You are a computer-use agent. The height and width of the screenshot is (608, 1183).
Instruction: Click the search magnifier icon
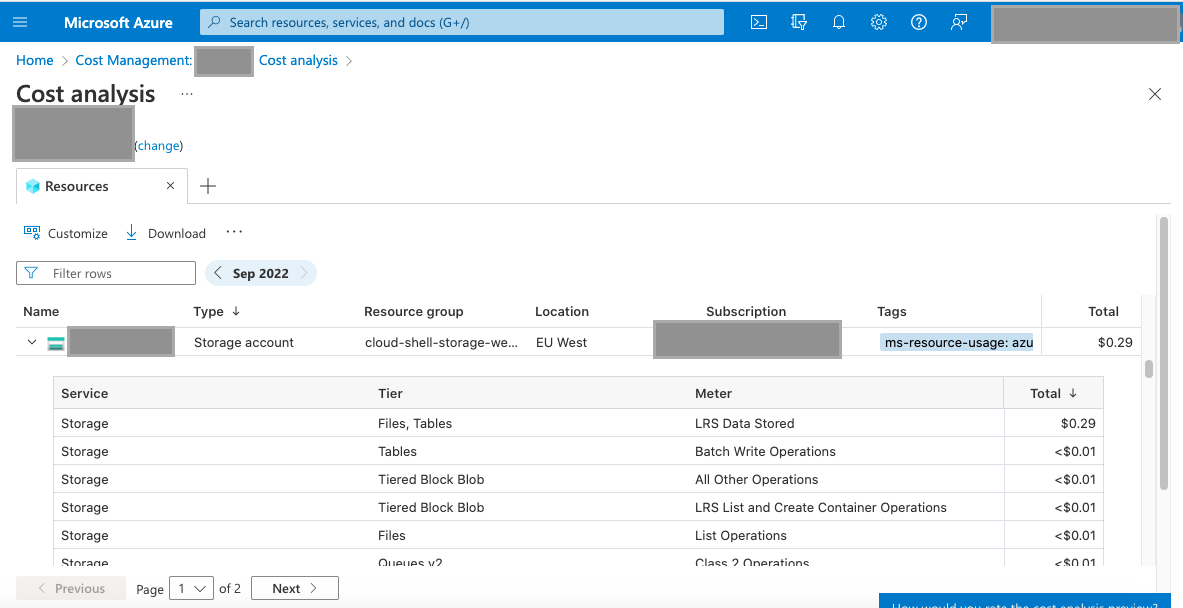coord(215,22)
